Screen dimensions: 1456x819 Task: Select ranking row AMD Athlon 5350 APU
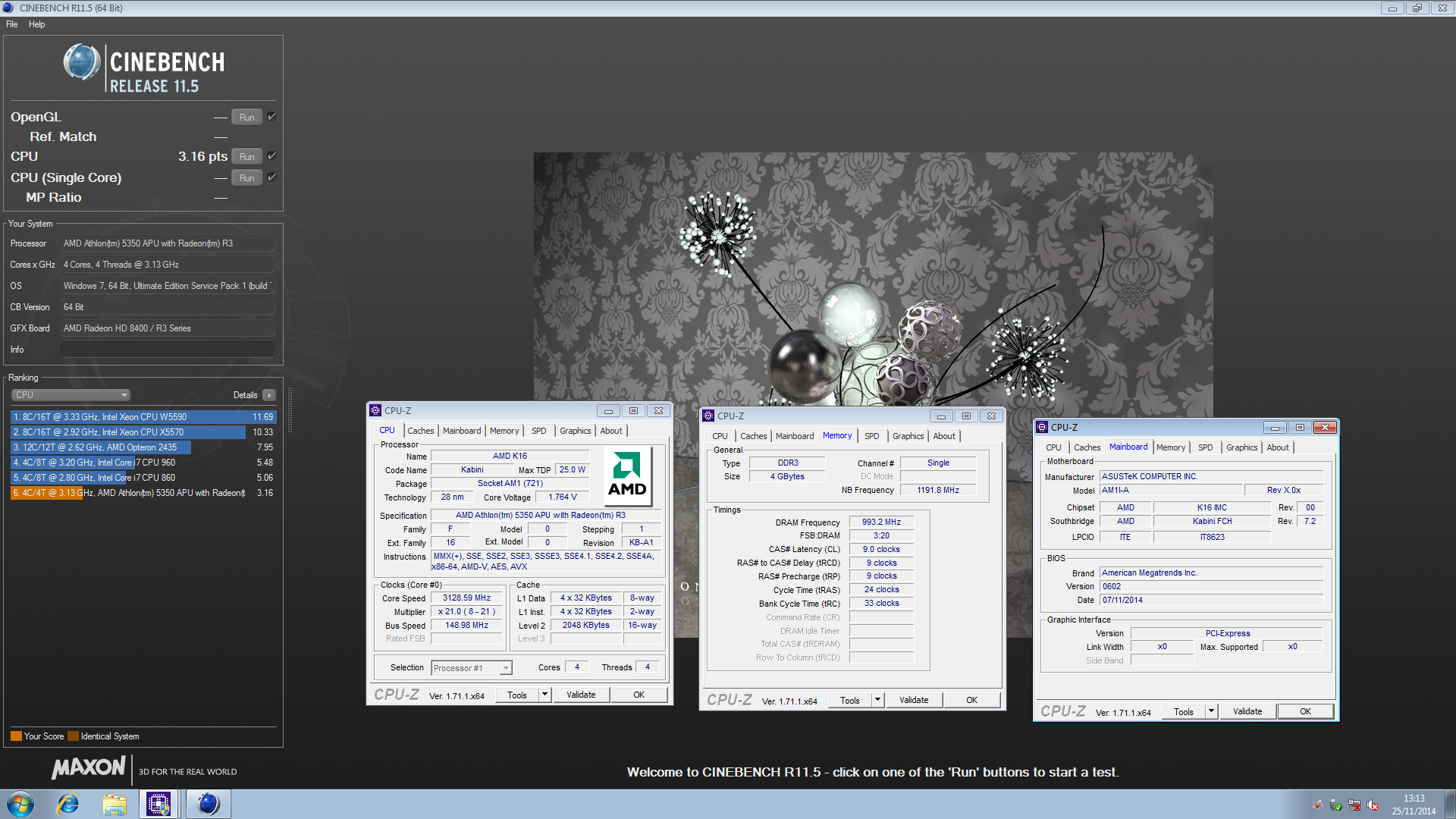click(143, 493)
